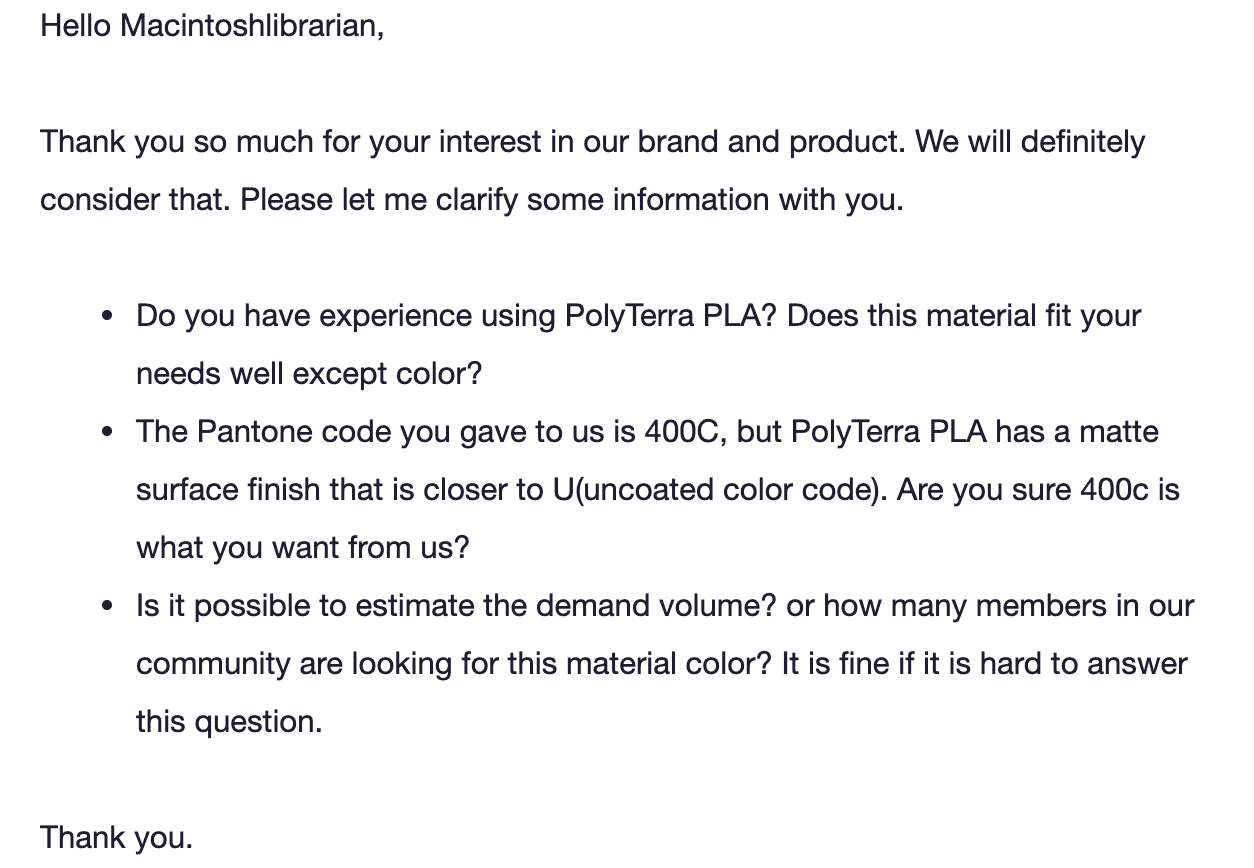Click "PolyTerra PLA?" in the first bullet
1254x868 pixels.
pos(670,316)
